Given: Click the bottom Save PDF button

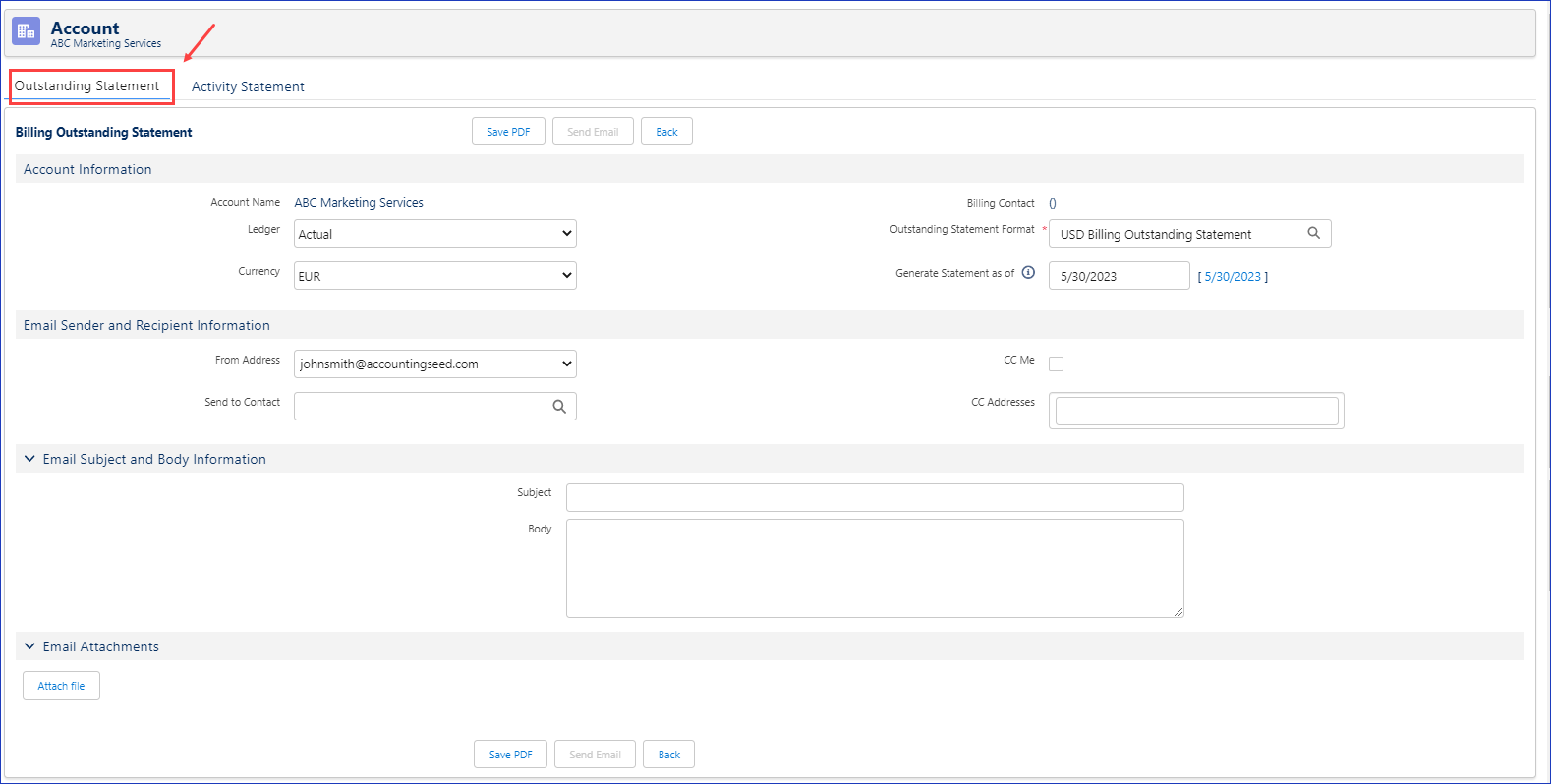Looking at the screenshot, I should (x=510, y=755).
